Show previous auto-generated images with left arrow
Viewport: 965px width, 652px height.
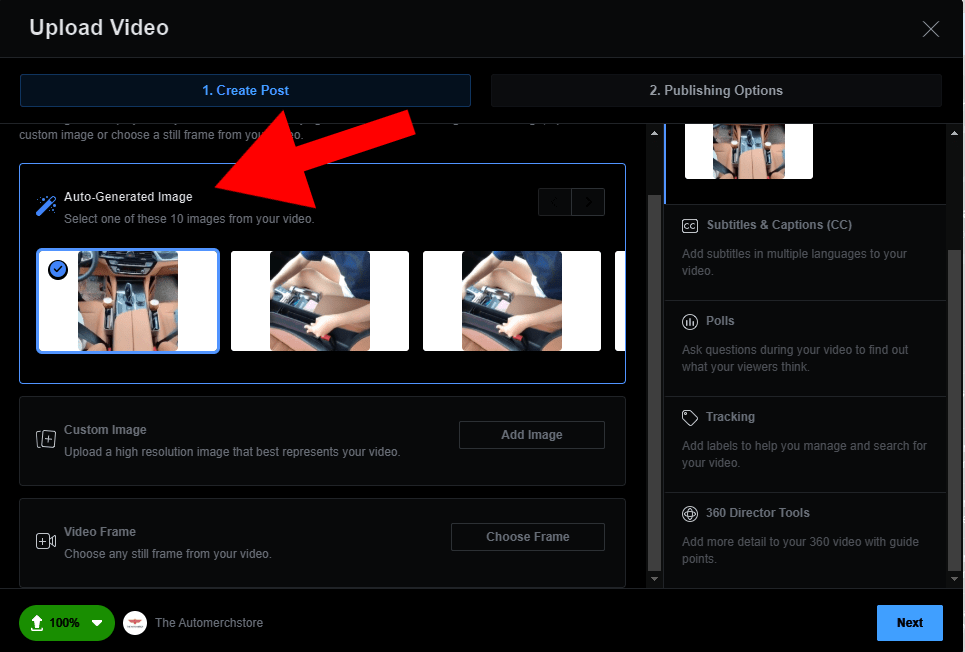[x=555, y=202]
